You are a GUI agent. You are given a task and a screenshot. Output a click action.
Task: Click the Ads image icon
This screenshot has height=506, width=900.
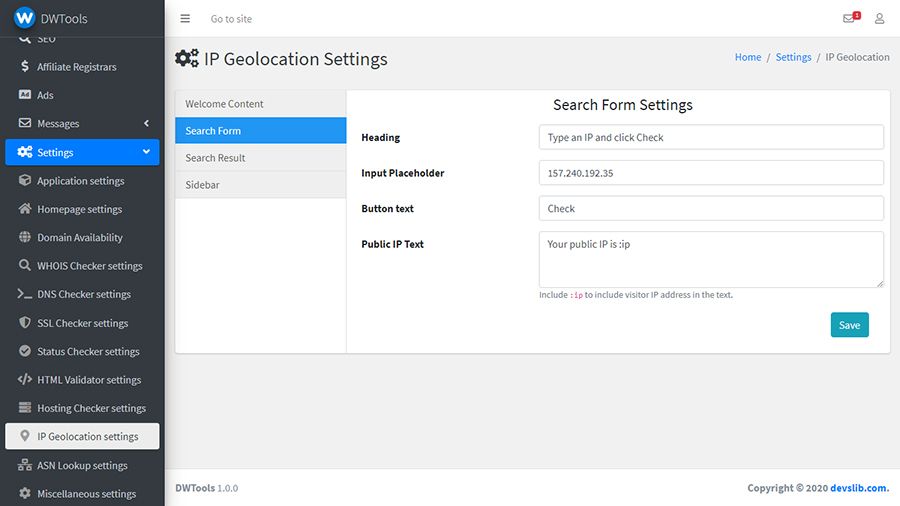tap(25, 95)
